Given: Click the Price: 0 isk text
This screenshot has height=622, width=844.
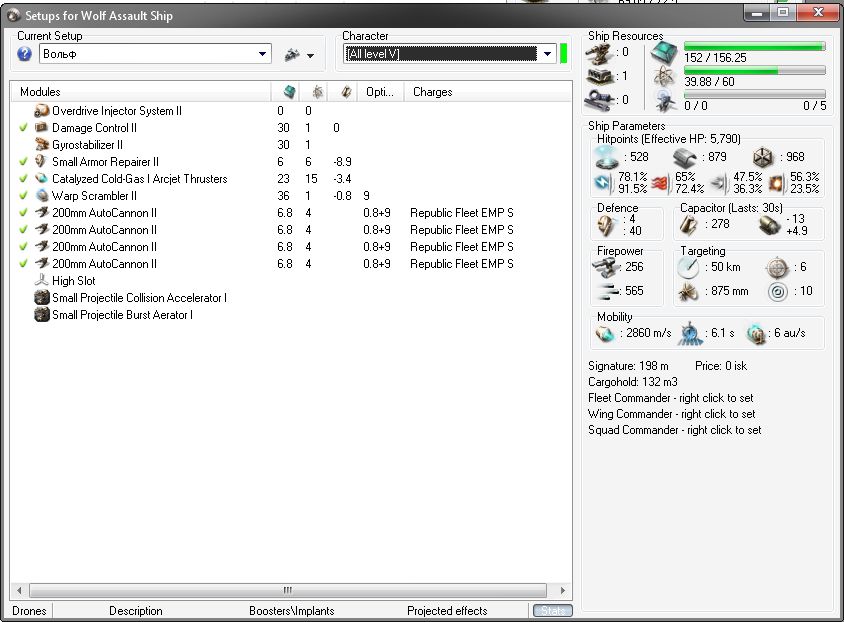Looking at the screenshot, I should (721, 366).
